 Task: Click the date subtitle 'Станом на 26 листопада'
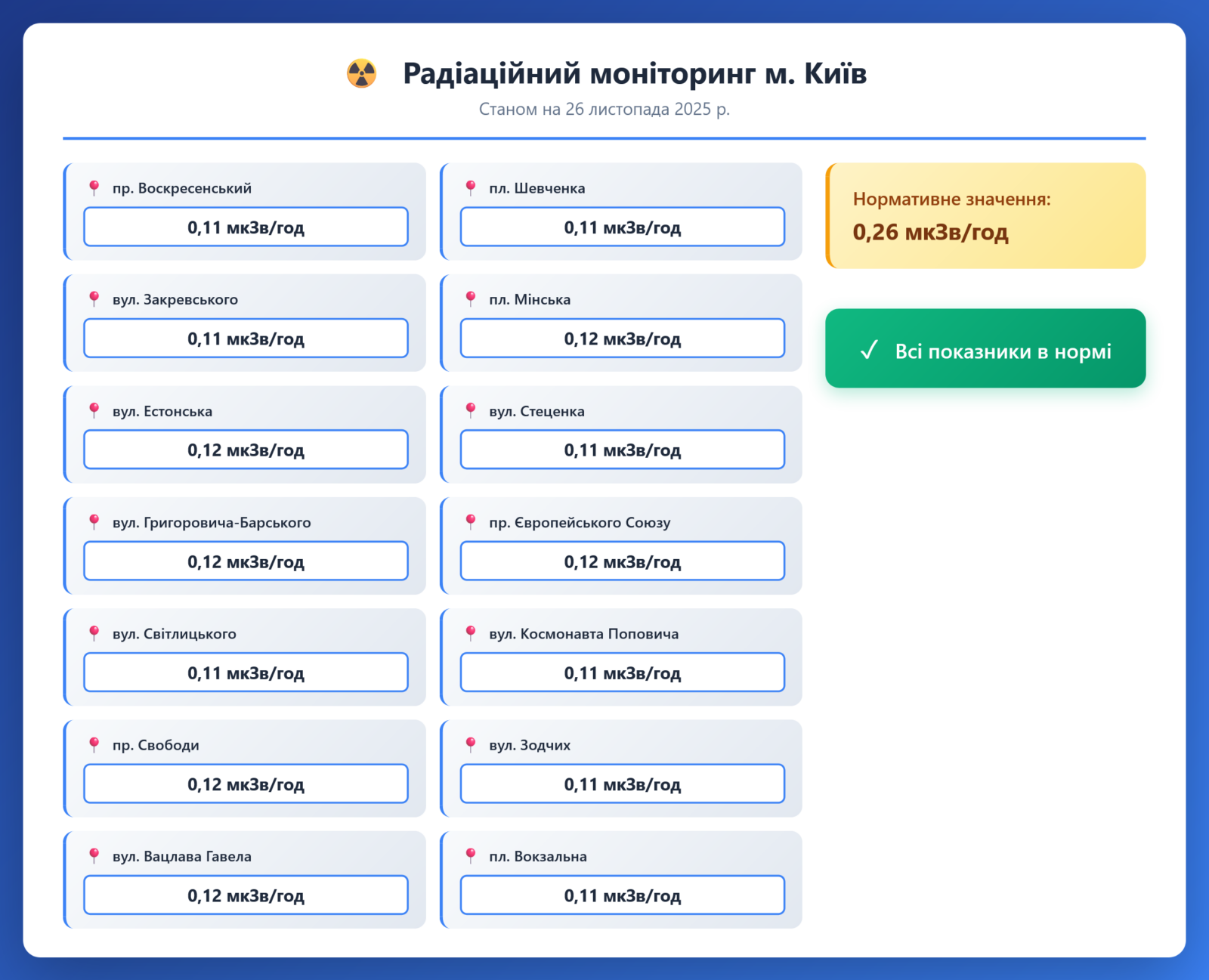604,110
